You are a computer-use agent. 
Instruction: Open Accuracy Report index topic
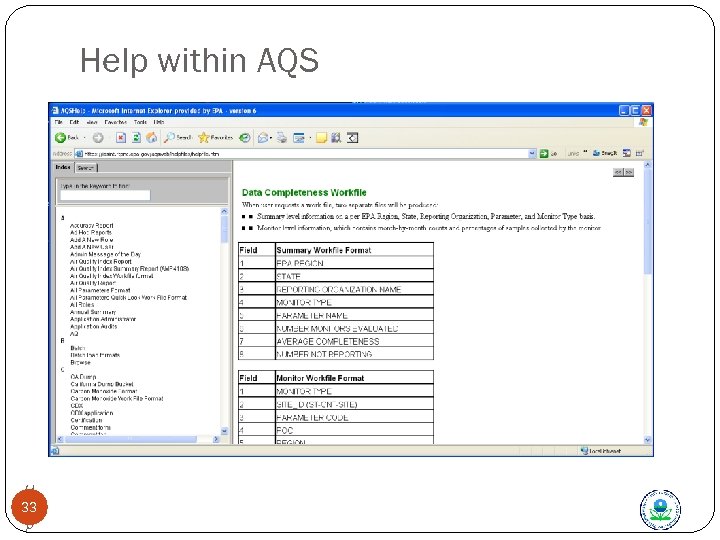tap(91, 225)
